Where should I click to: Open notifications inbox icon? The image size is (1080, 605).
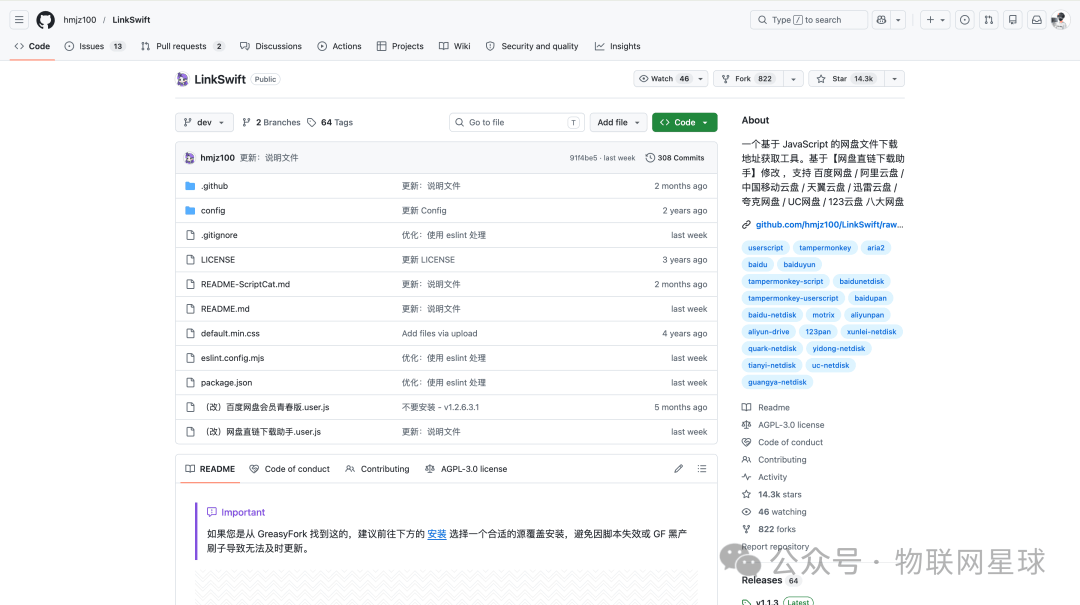[x=1036, y=20]
